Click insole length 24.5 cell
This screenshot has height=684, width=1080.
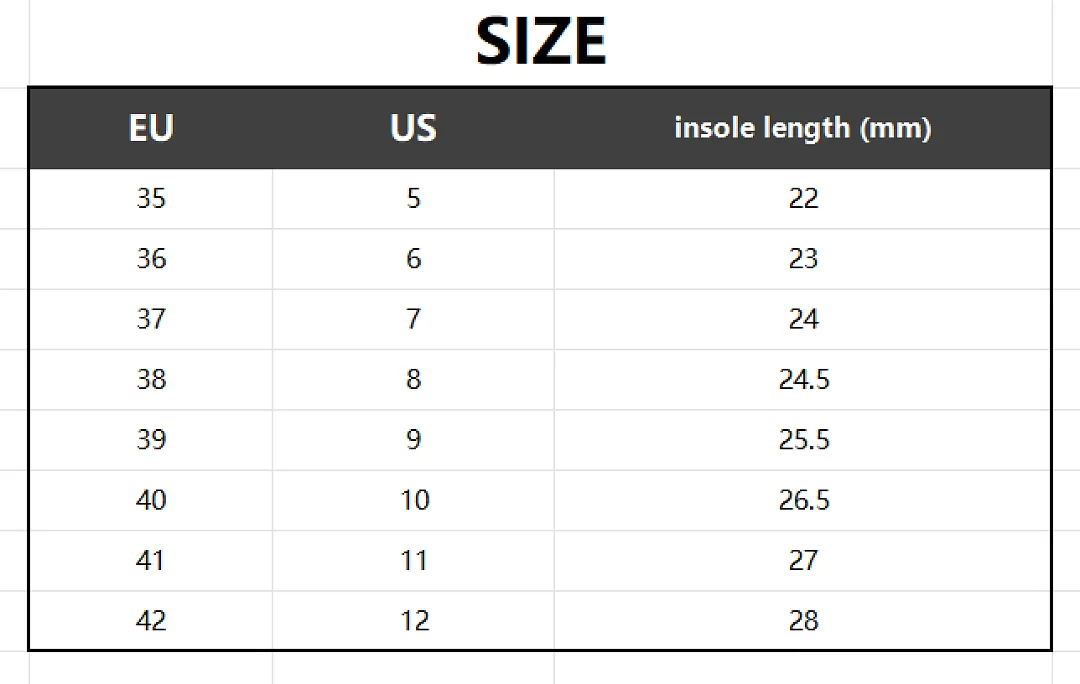[803, 380]
